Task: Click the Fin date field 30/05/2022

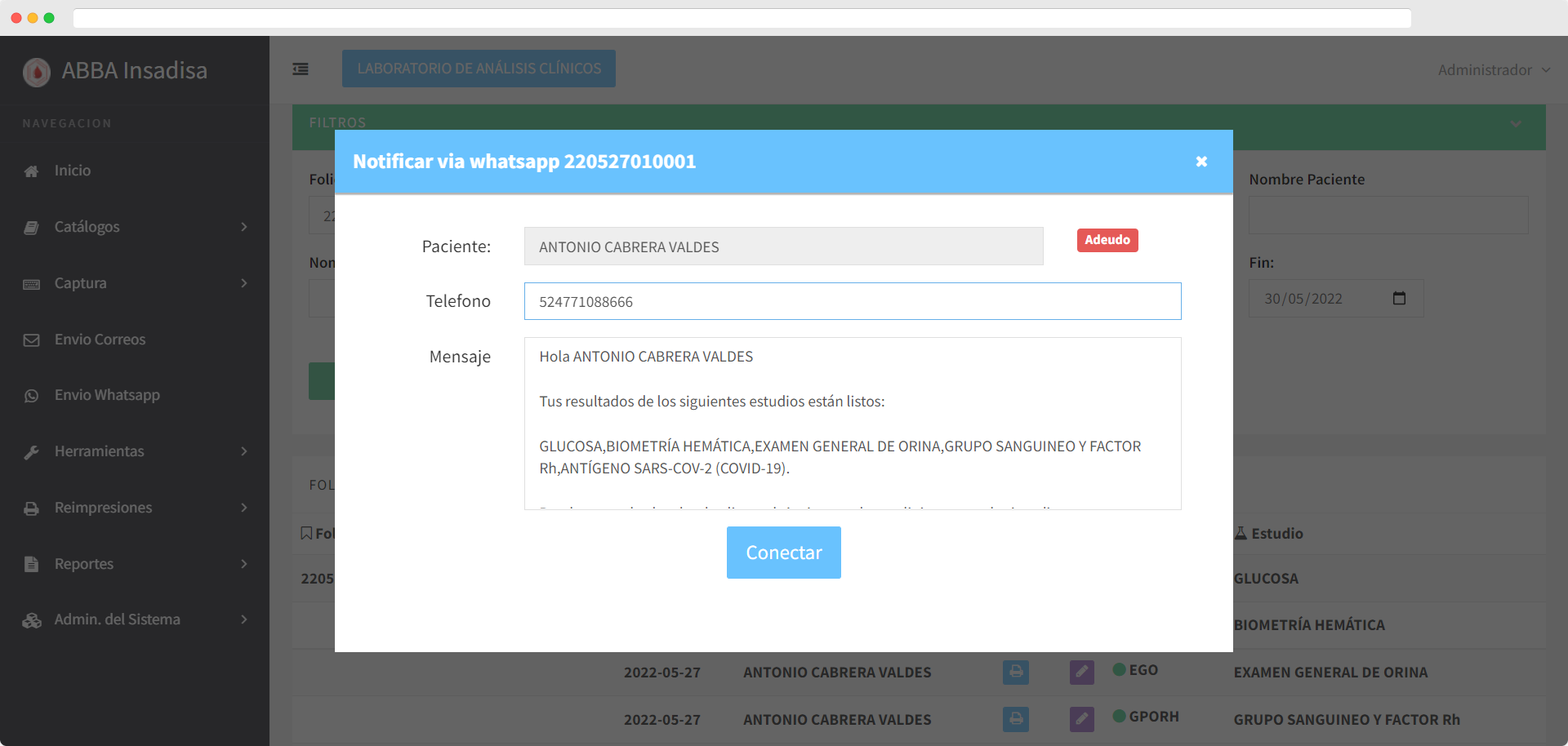Action: [x=1336, y=299]
